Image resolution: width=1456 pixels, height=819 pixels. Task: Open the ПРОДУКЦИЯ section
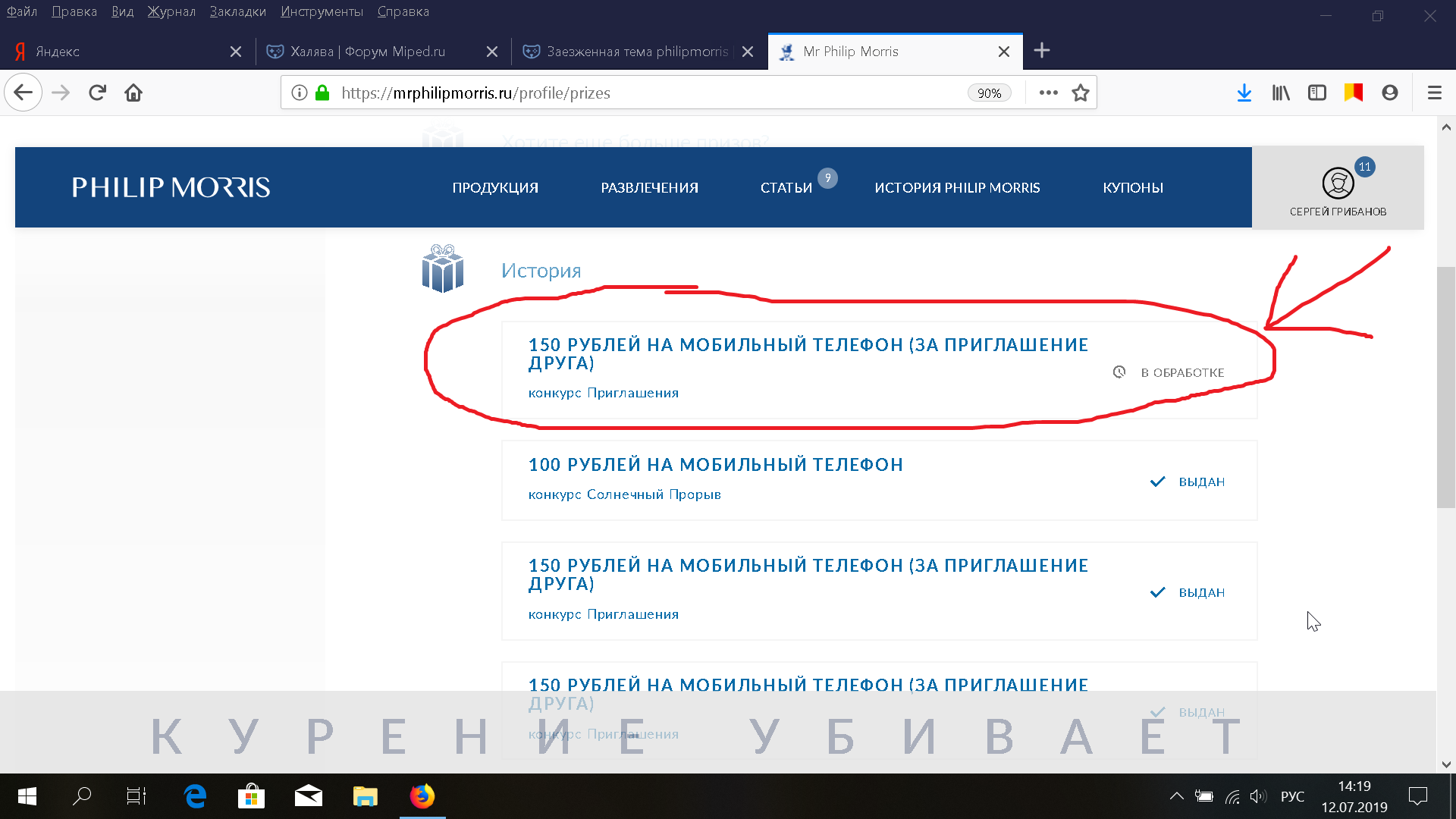[x=495, y=187]
